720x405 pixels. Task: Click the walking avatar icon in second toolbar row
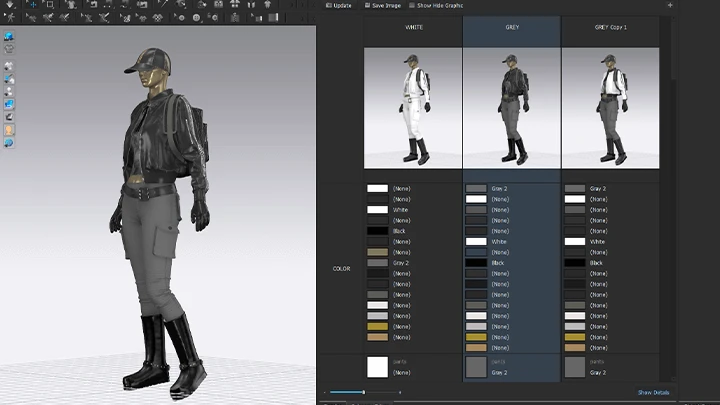[10, 17]
